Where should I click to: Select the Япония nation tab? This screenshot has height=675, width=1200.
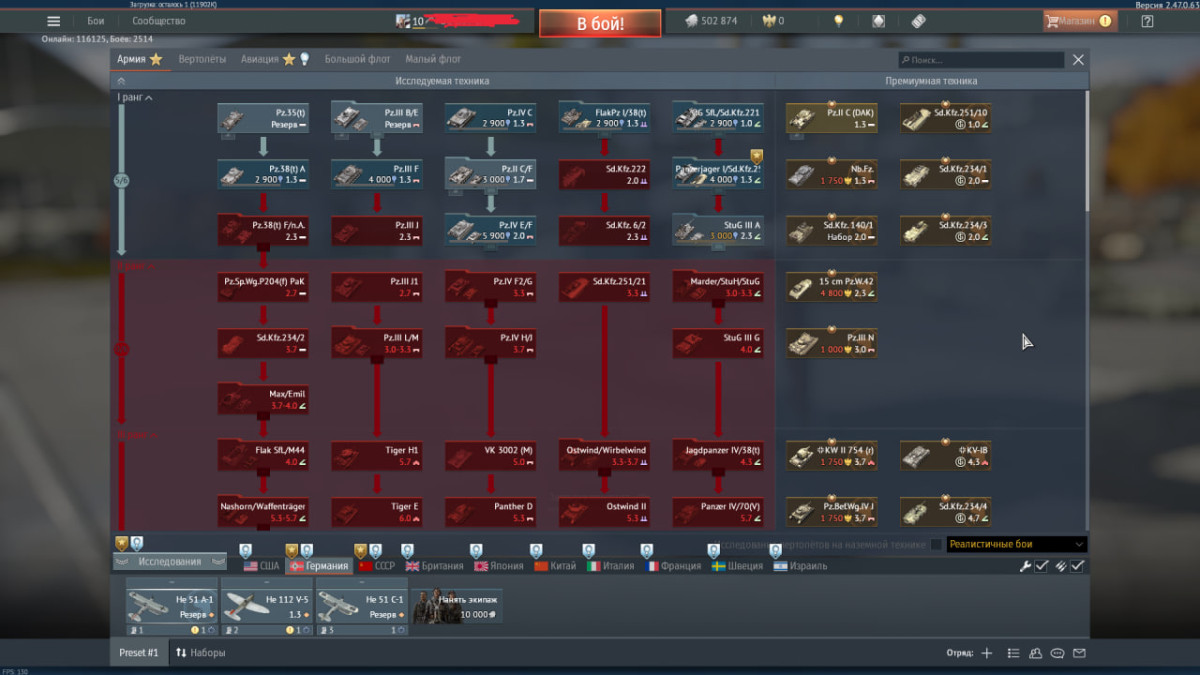[x=499, y=566]
